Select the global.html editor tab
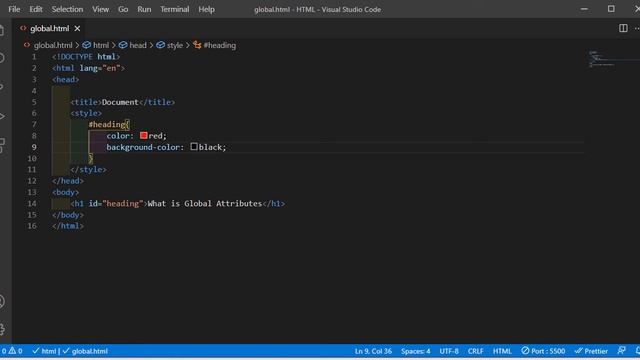The width and height of the screenshot is (640, 360). pyautogui.click(x=49, y=29)
